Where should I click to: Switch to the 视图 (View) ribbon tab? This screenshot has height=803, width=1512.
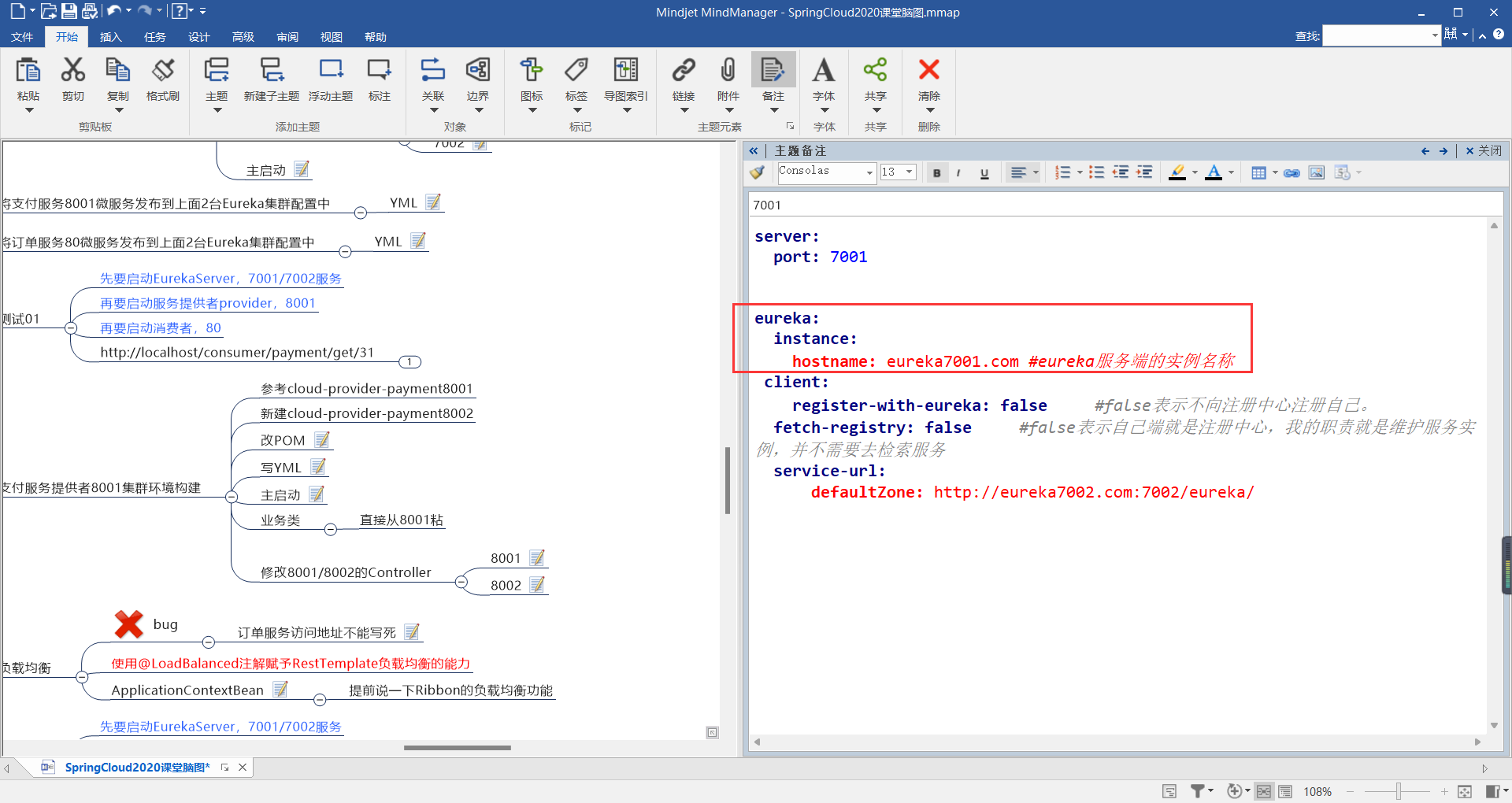pos(332,37)
